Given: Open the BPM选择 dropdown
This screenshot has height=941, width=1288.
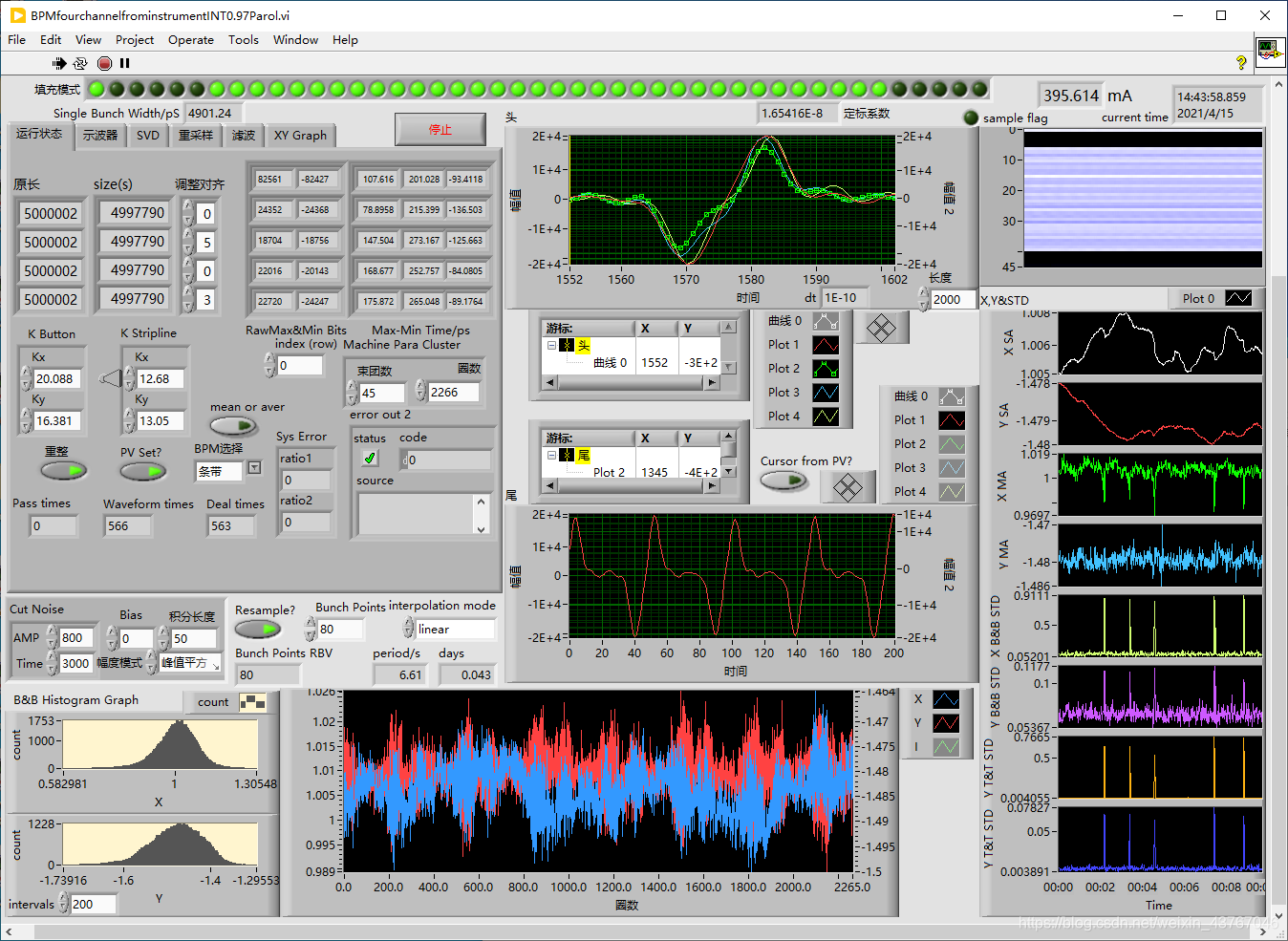Looking at the screenshot, I should [254, 468].
